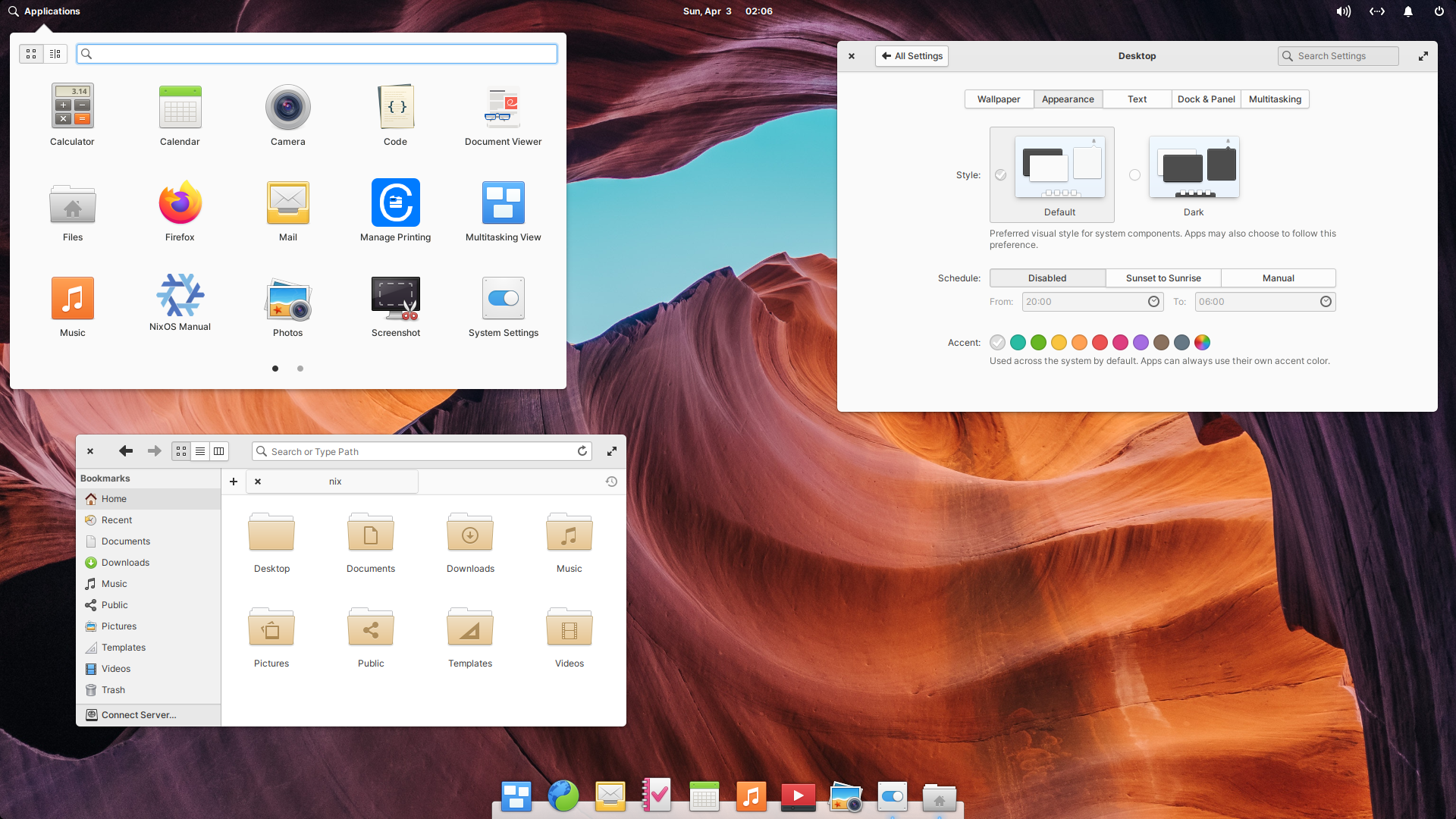The height and width of the screenshot is (819, 1456).
Task: Switch Files to column view
Action: pyautogui.click(x=219, y=451)
